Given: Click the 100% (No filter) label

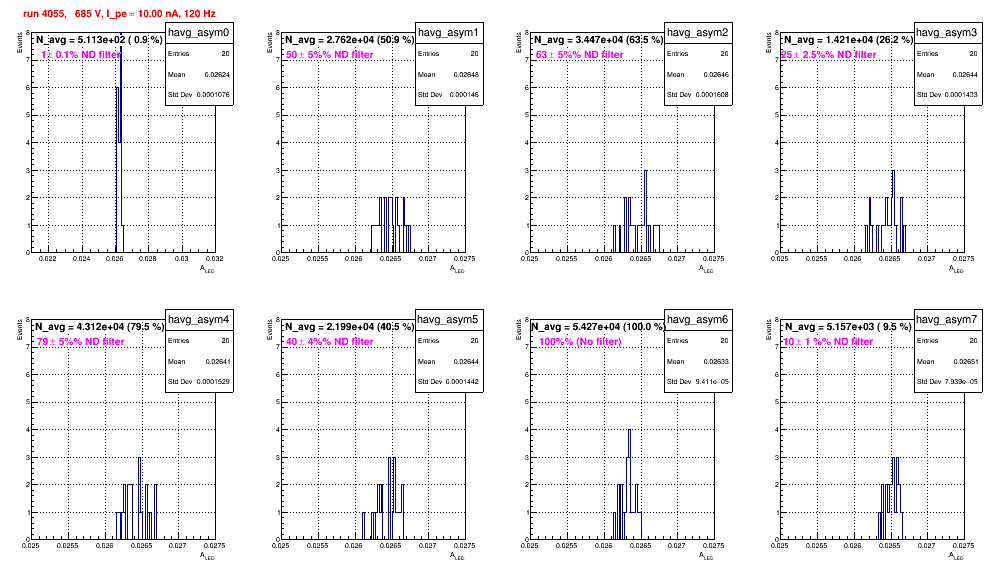Looking at the screenshot, I should coord(580,342).
